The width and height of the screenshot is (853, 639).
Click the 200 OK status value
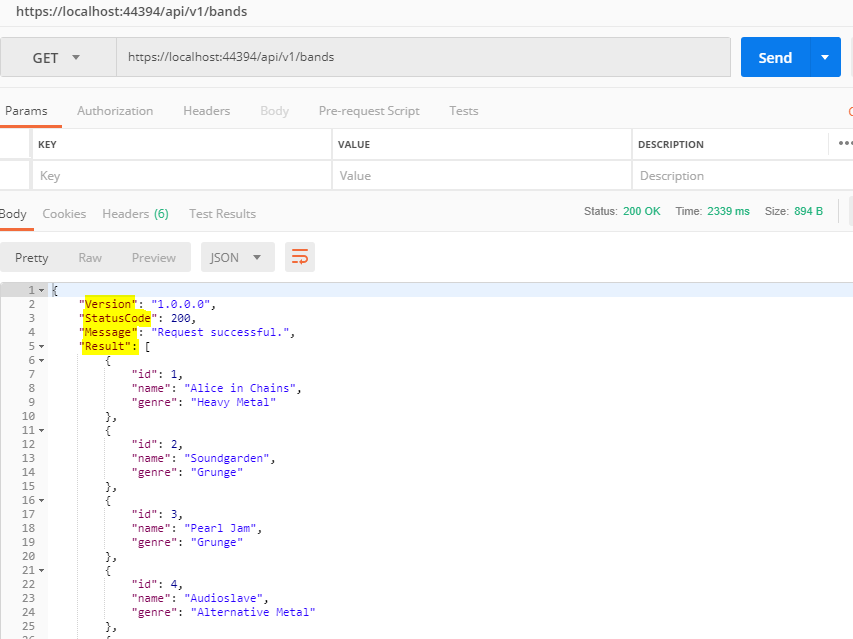[x=641, y=211]
